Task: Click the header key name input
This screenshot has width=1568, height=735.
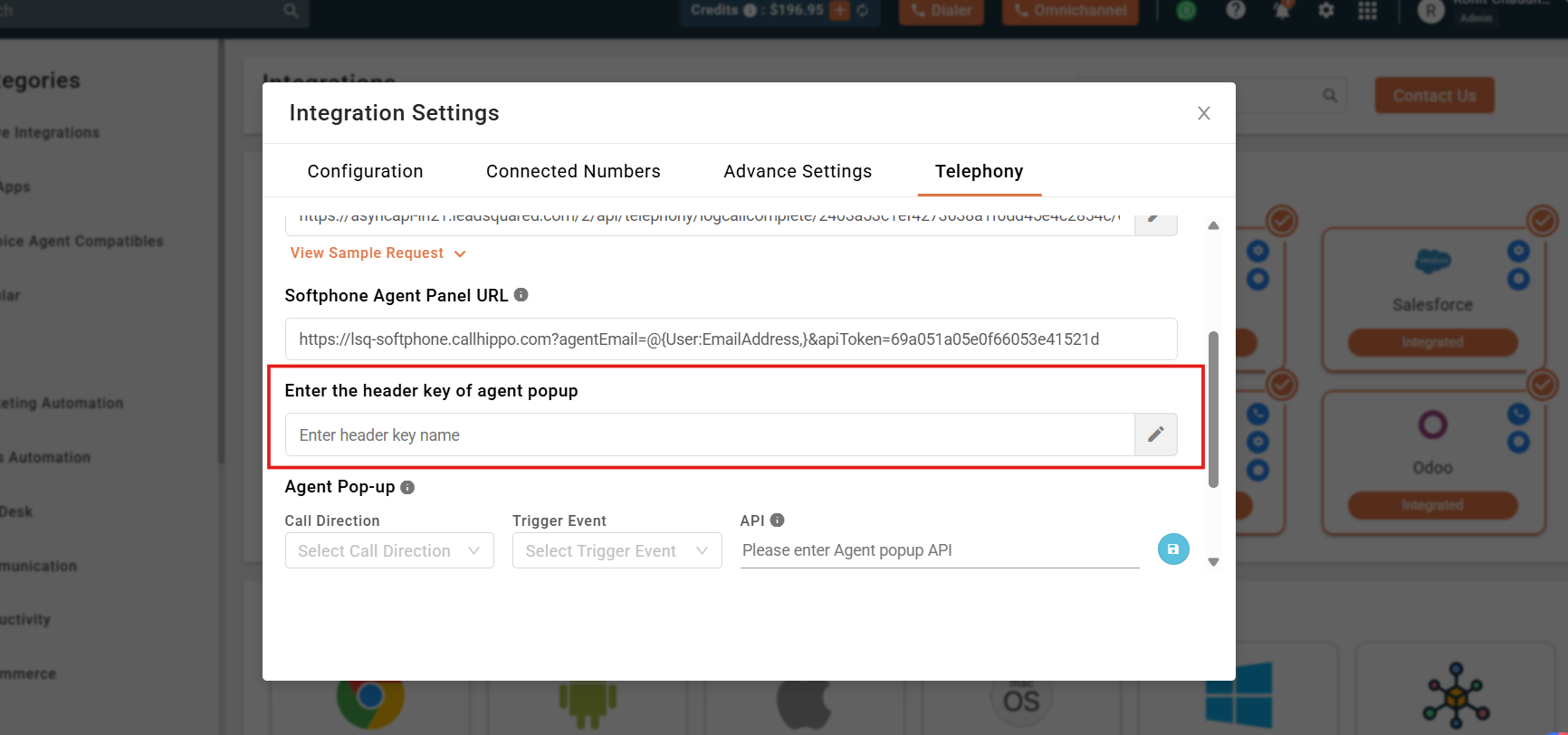Action: click(710, 435)
